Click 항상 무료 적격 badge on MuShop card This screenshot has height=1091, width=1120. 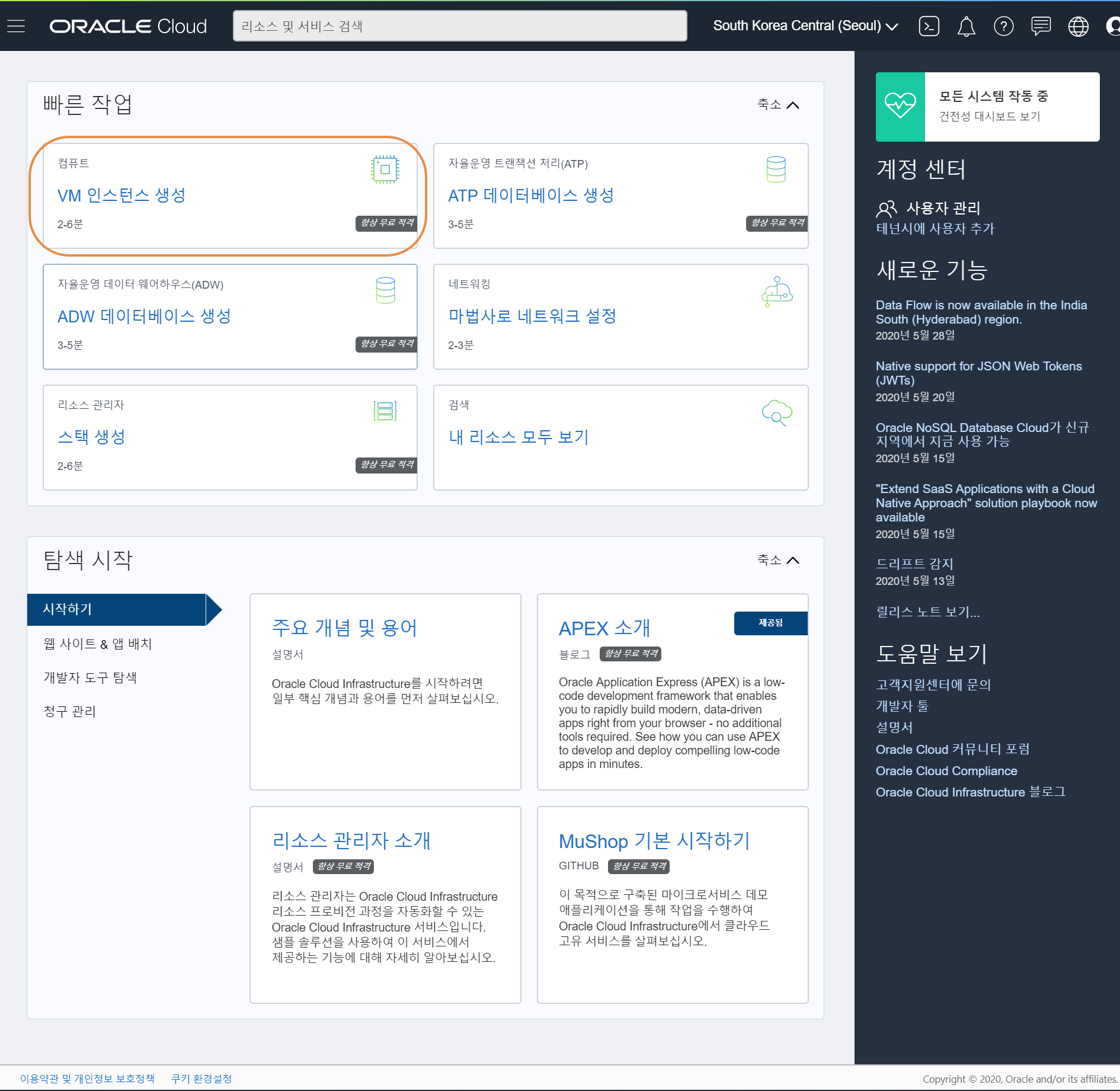(x=639, y=866)
